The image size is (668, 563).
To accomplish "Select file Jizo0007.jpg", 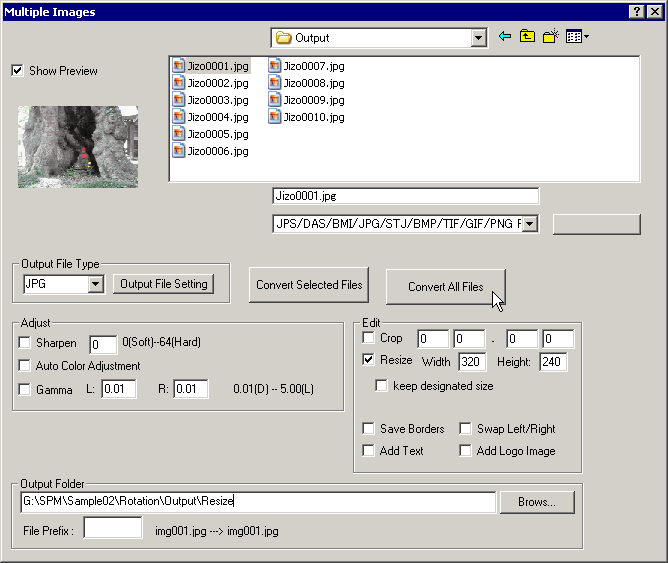I will pyautogui.click(x=307, y=66).
